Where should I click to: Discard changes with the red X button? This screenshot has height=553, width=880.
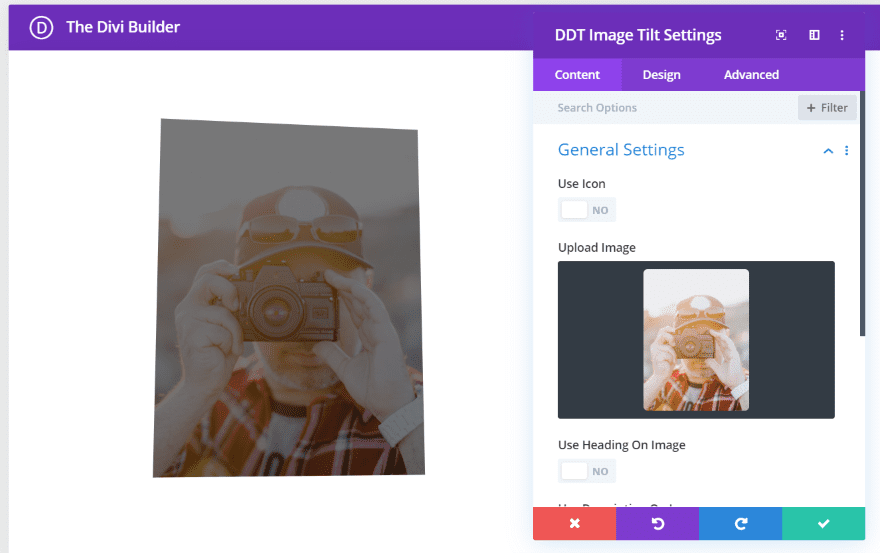click(574, 524)
